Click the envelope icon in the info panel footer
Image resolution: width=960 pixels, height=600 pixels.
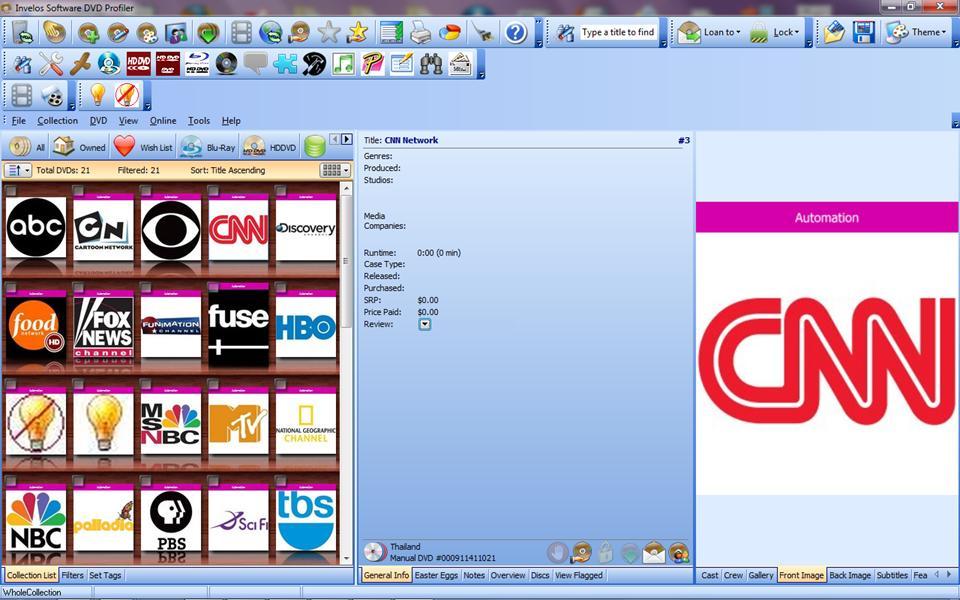click(654, 553)
